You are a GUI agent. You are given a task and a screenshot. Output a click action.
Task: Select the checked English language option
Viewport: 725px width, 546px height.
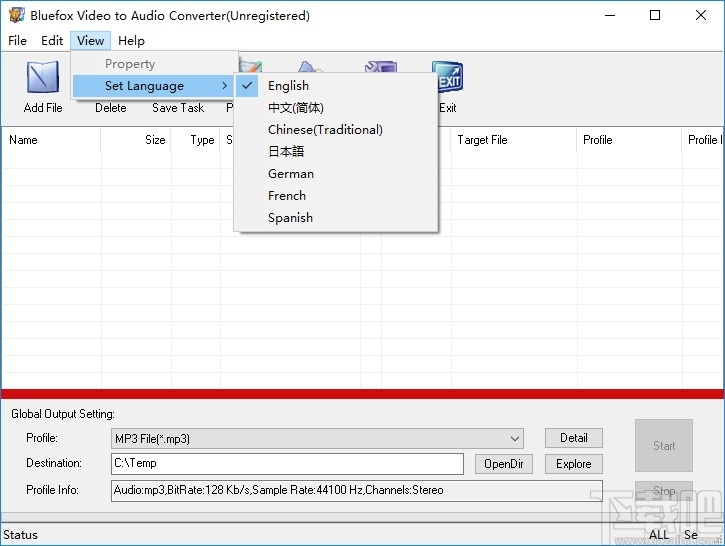tap(336, 86)
